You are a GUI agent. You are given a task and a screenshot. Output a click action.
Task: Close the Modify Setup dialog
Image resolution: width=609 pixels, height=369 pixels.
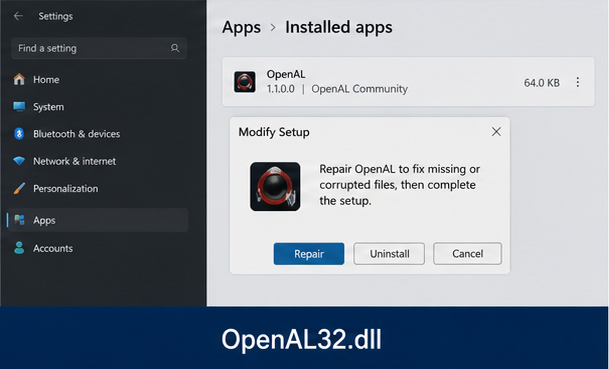point(496,132)
